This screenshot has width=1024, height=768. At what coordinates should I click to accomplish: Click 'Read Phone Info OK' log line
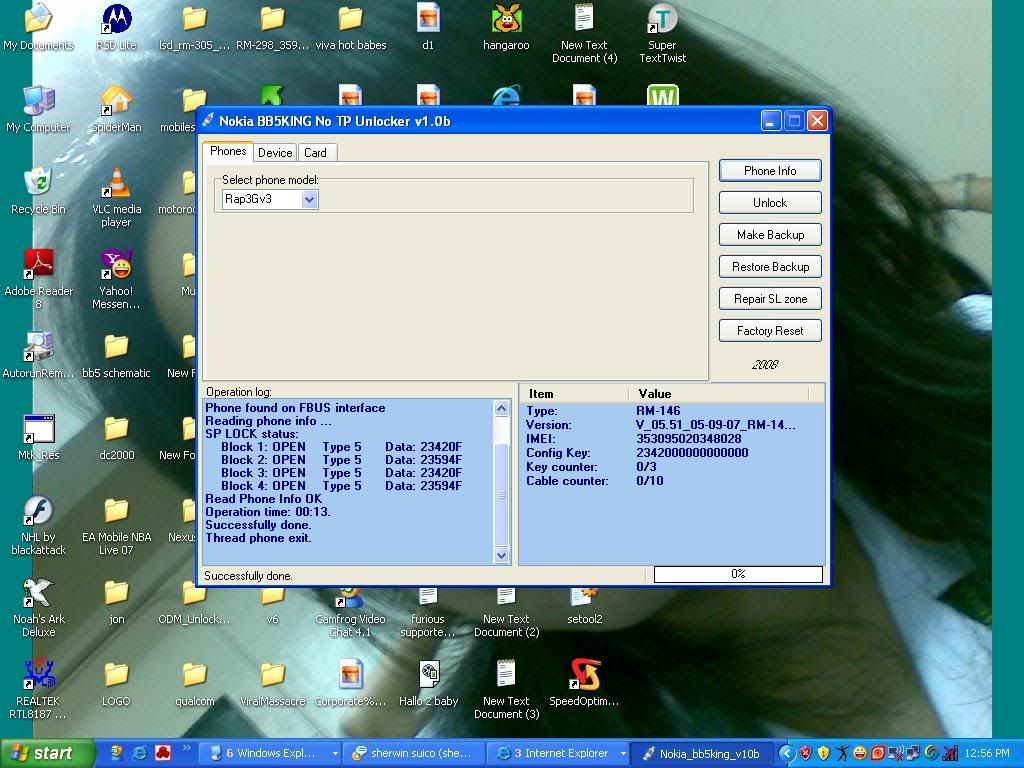click(x=264, y=499)
